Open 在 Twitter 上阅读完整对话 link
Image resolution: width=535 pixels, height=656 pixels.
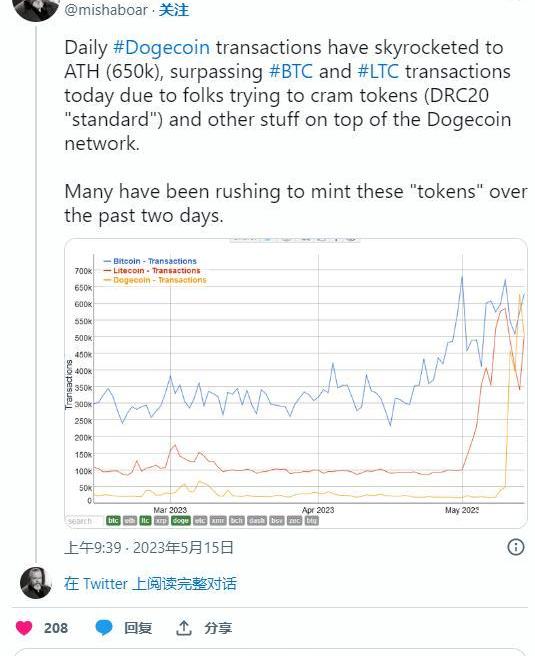tap(150, 584)
